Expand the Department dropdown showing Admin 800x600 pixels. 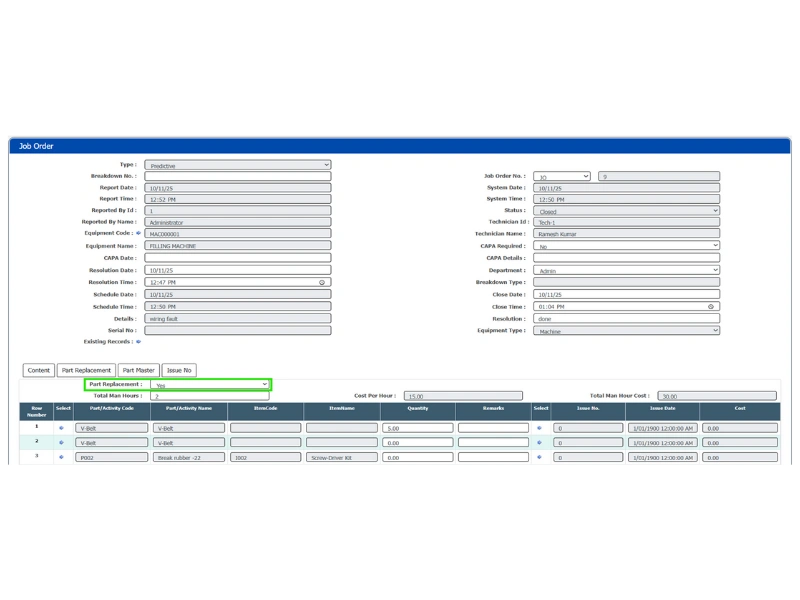(x=626, y=270)
